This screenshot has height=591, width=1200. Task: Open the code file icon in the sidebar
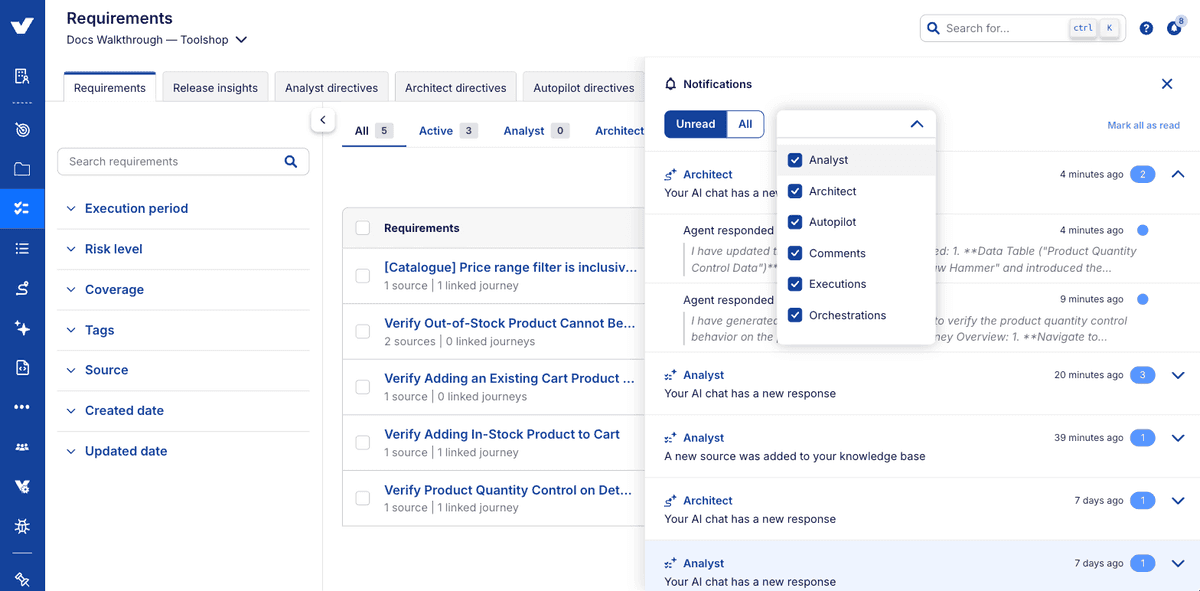[22, 368]
